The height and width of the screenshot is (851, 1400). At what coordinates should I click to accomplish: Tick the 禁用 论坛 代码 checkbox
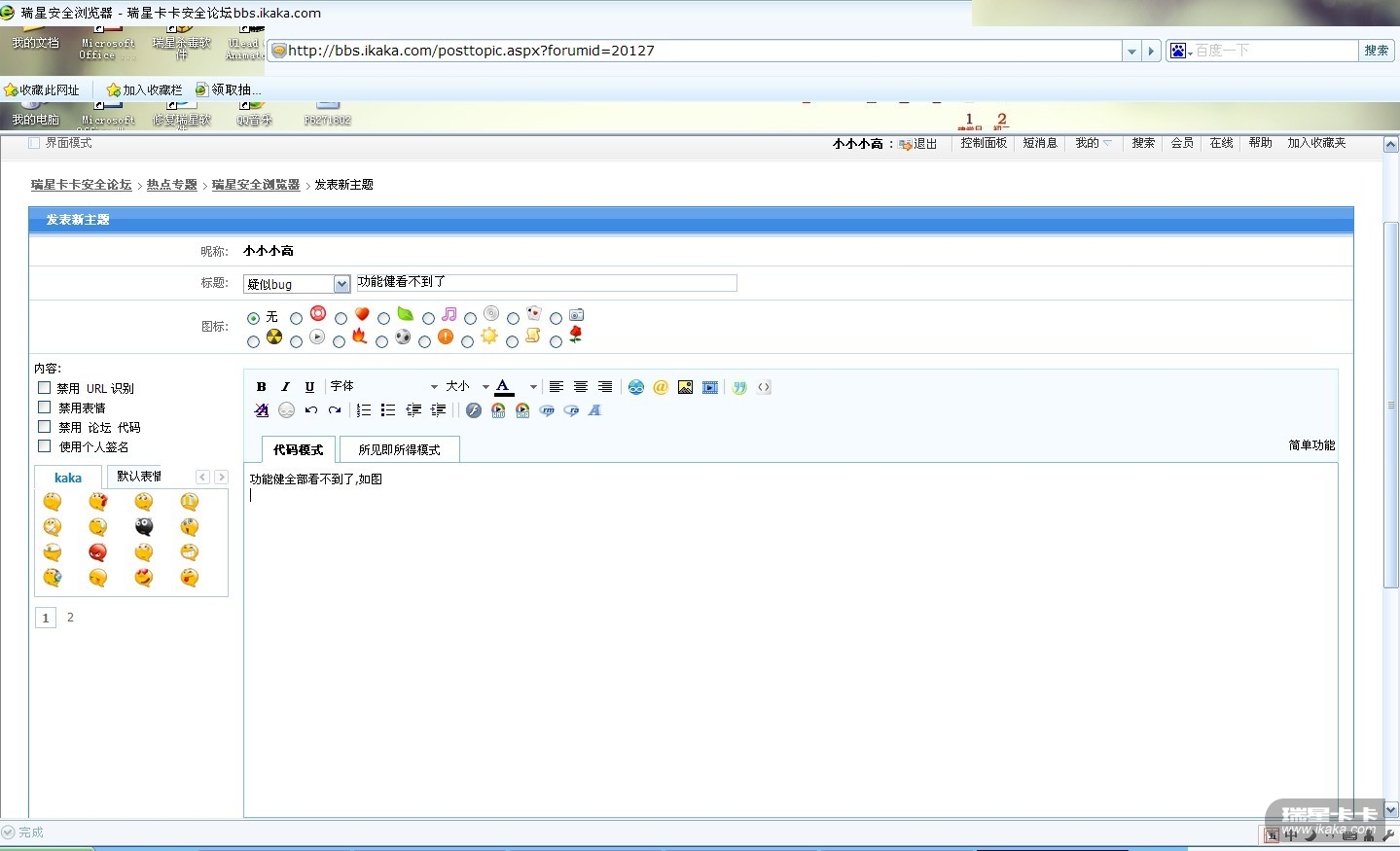point(44,427)
